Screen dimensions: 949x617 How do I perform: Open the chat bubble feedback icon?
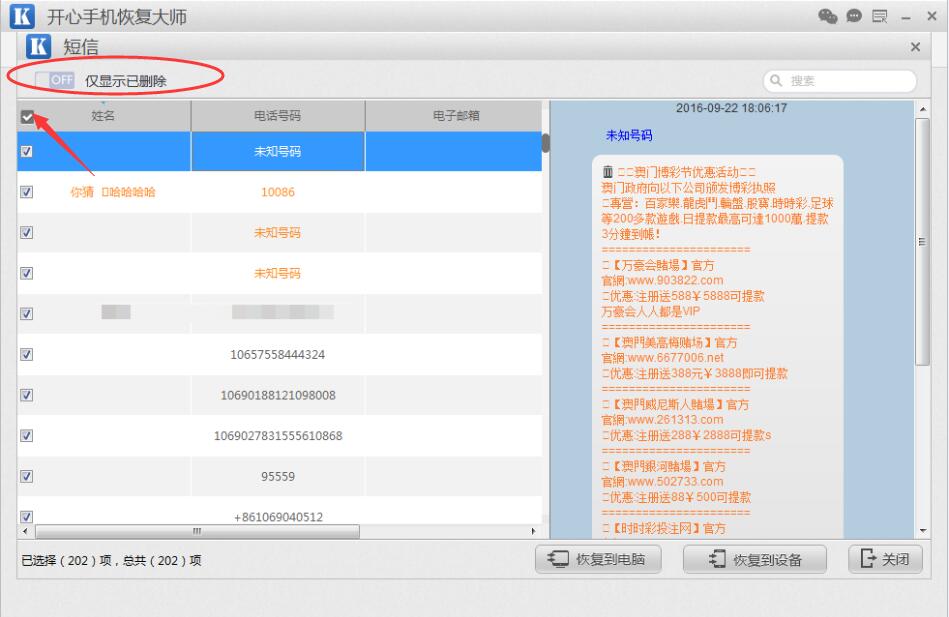tap(854, 16)
